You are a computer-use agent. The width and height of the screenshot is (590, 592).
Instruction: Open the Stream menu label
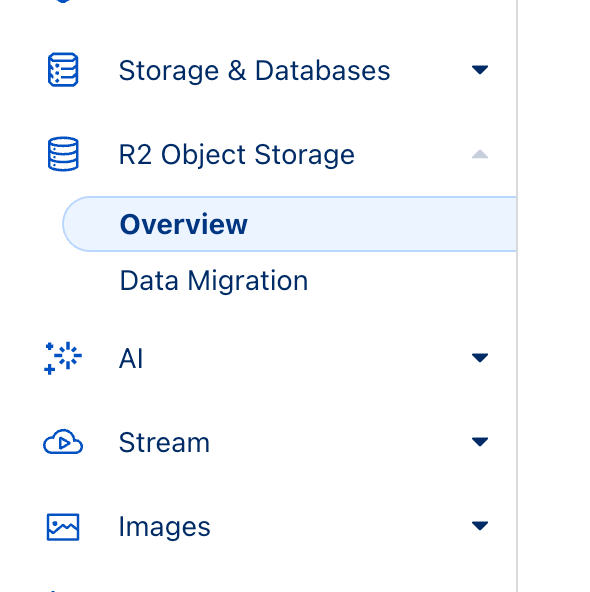[x=164, y=442]
